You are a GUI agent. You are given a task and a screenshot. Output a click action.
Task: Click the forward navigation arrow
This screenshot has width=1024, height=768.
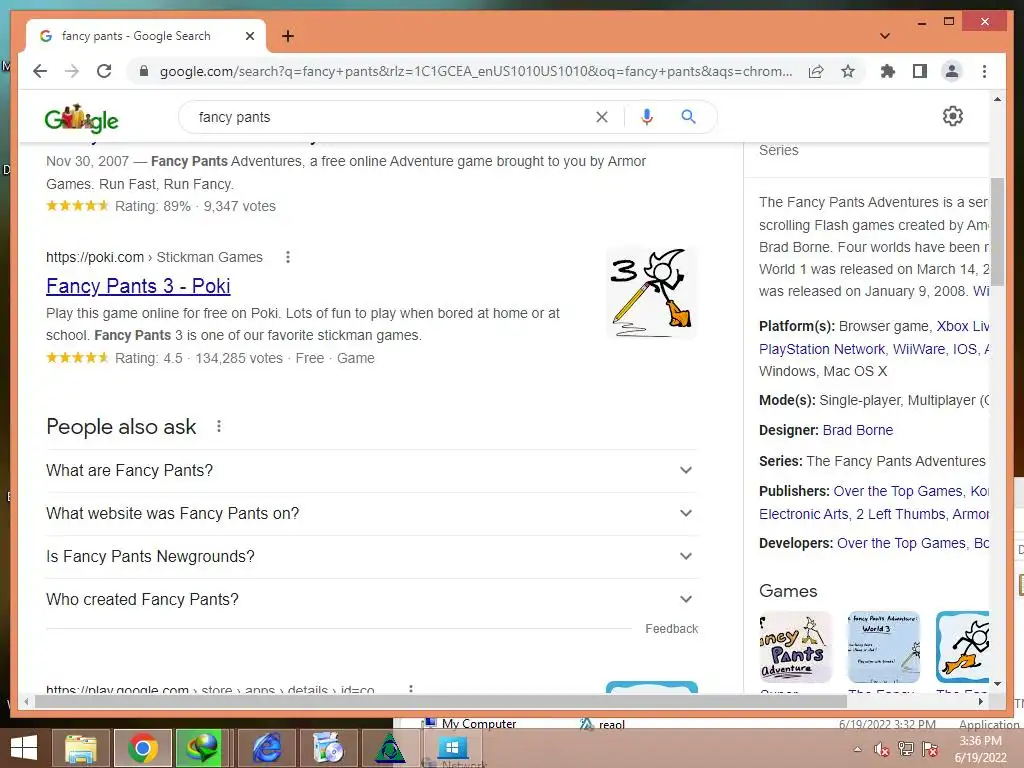[72, 71]
